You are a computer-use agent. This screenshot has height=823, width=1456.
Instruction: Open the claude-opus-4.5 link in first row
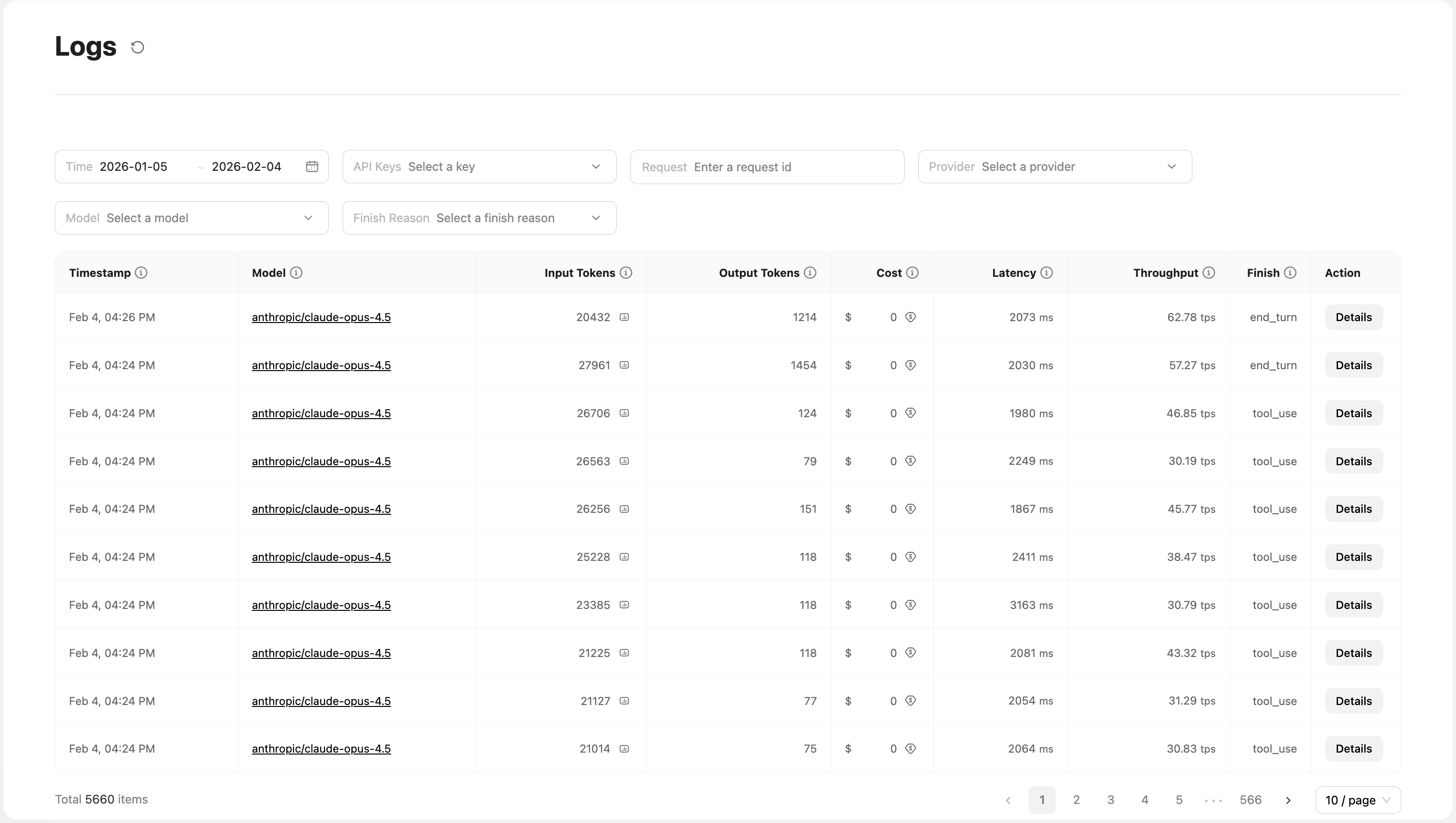pos(321,317)
